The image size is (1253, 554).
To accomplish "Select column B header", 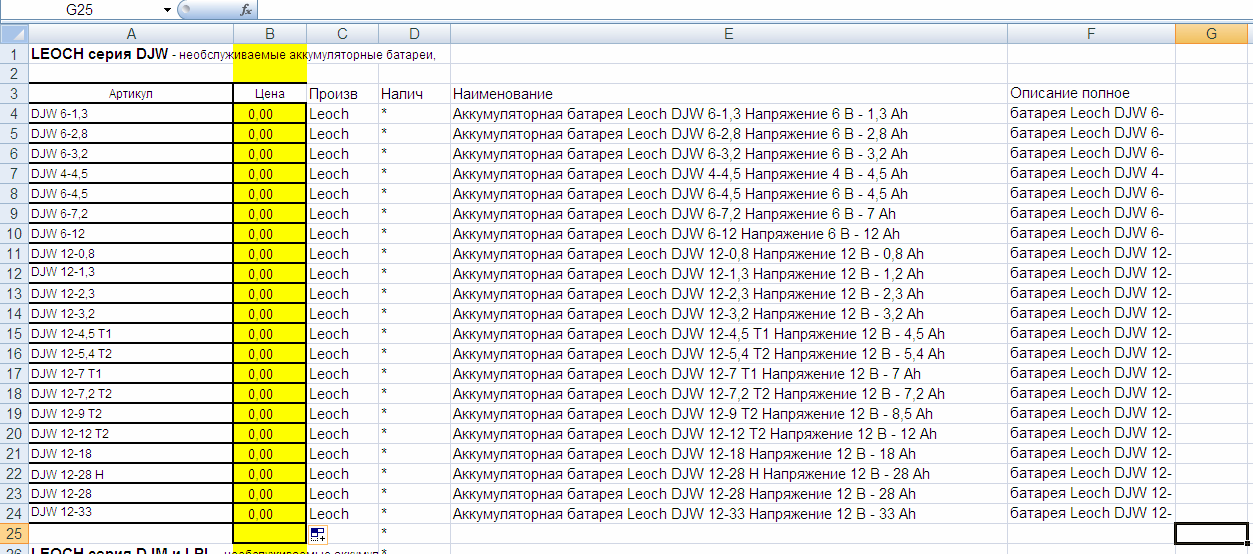I will coord(270,34).
